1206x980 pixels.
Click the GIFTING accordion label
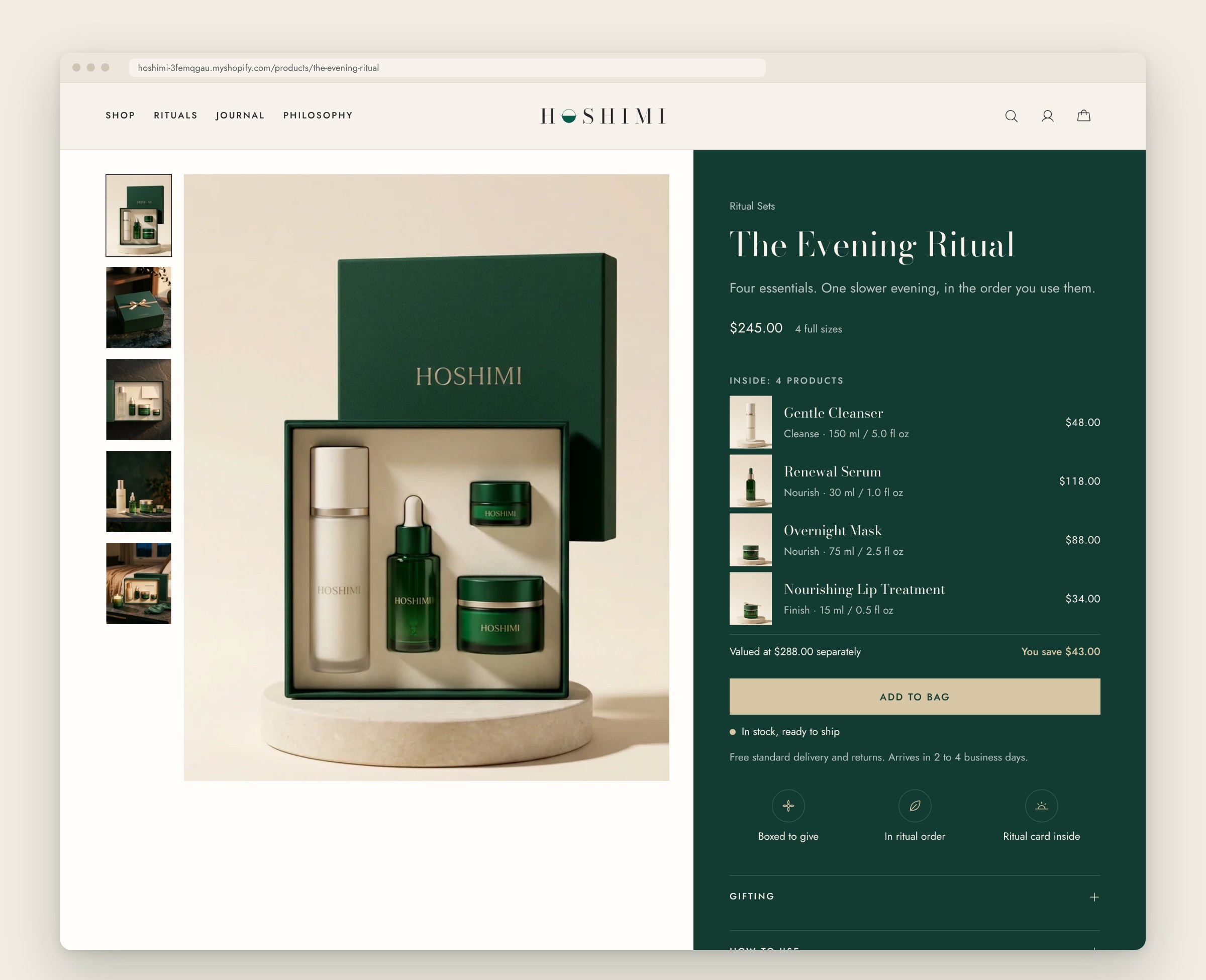point(752,897)
